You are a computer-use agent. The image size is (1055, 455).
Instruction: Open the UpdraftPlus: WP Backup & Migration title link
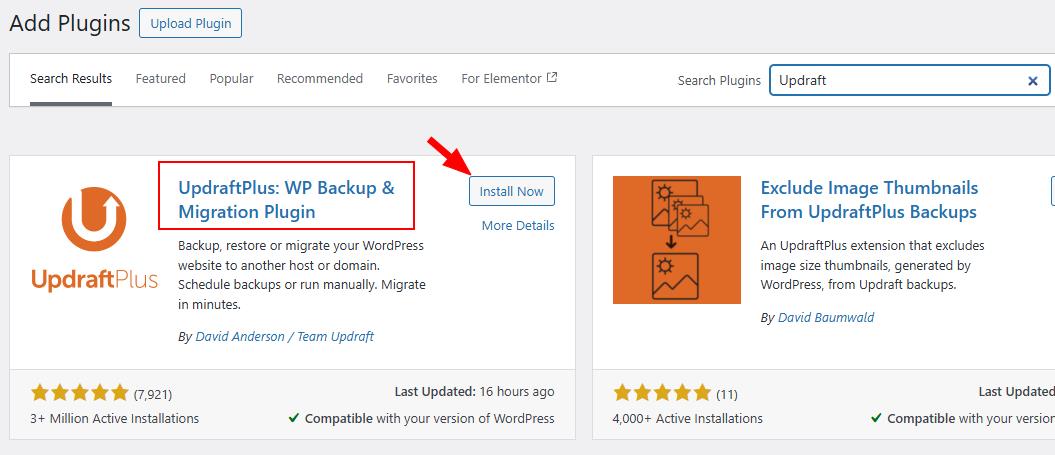tap(286, 199)
